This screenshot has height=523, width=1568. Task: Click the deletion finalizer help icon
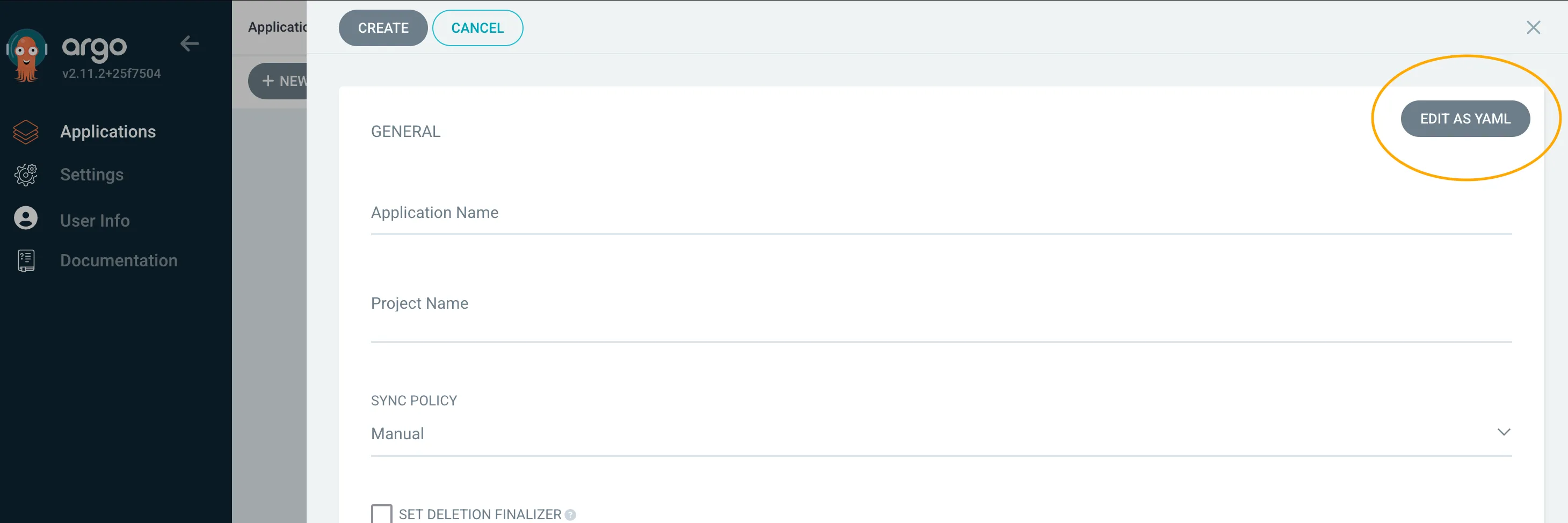[x=570, y=514]
